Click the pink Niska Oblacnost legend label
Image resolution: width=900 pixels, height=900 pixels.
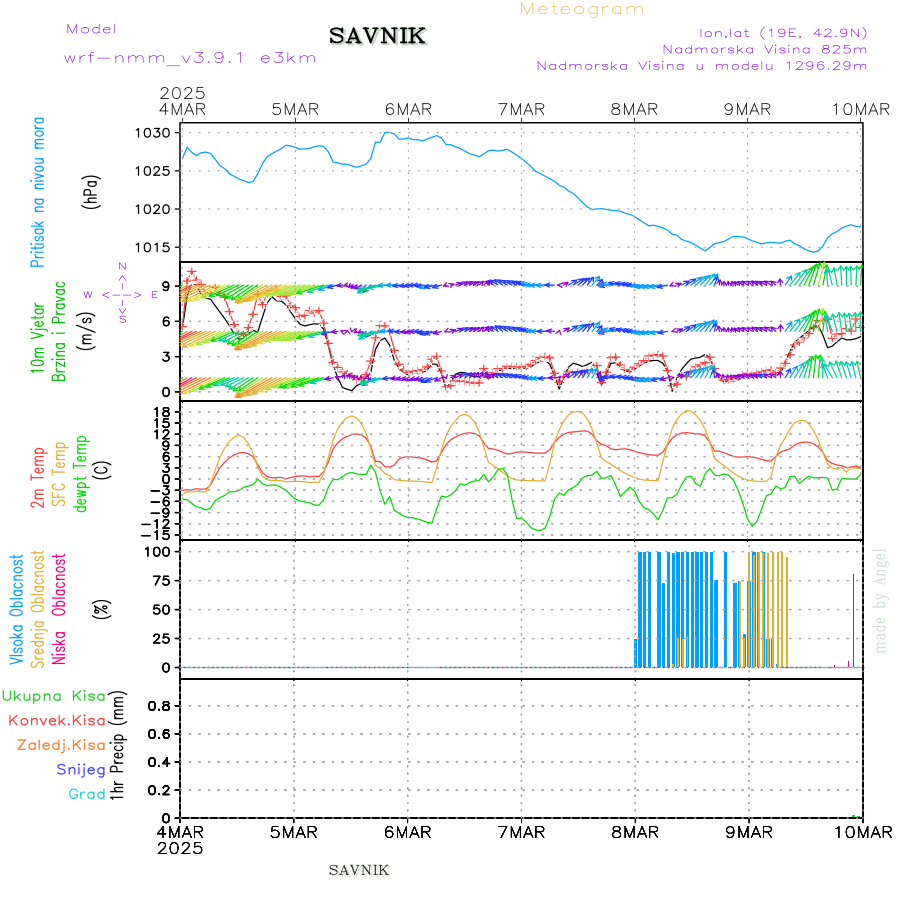[x=60, y=608]
